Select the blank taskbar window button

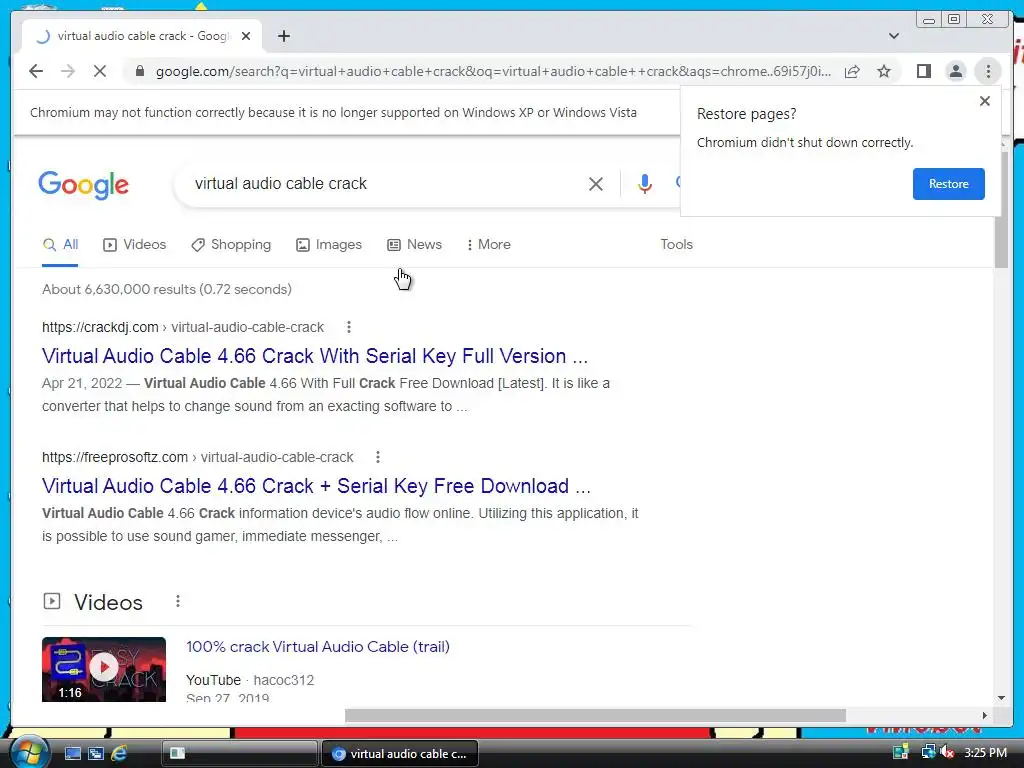(x=239, y=754)
